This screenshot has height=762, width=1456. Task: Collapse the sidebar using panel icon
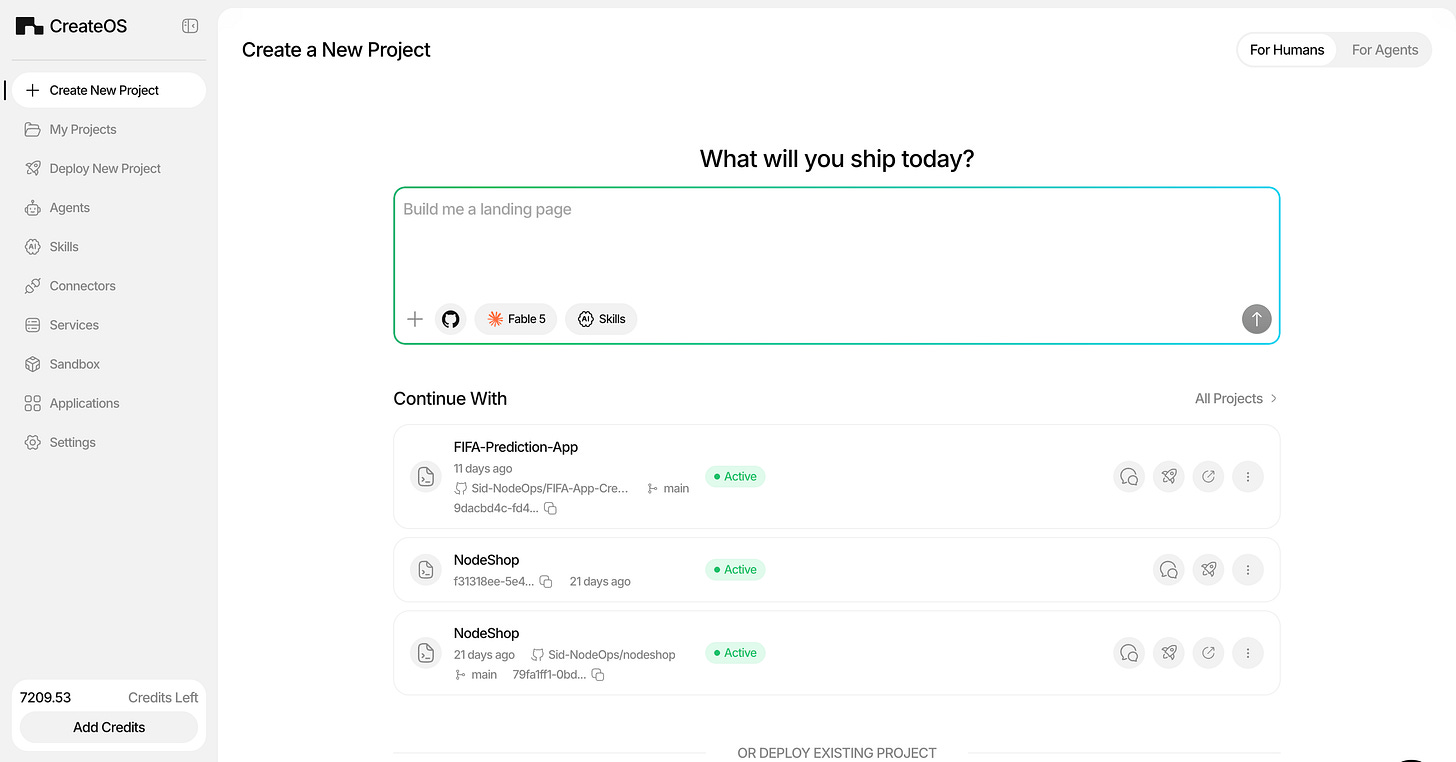point(190,26)
